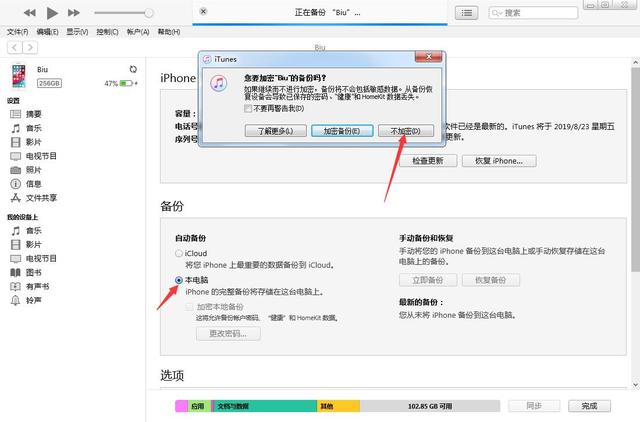Select 电视节目 under 我的设备上
The height and width of the screenshot is (422, 640).
coord(41,258)
